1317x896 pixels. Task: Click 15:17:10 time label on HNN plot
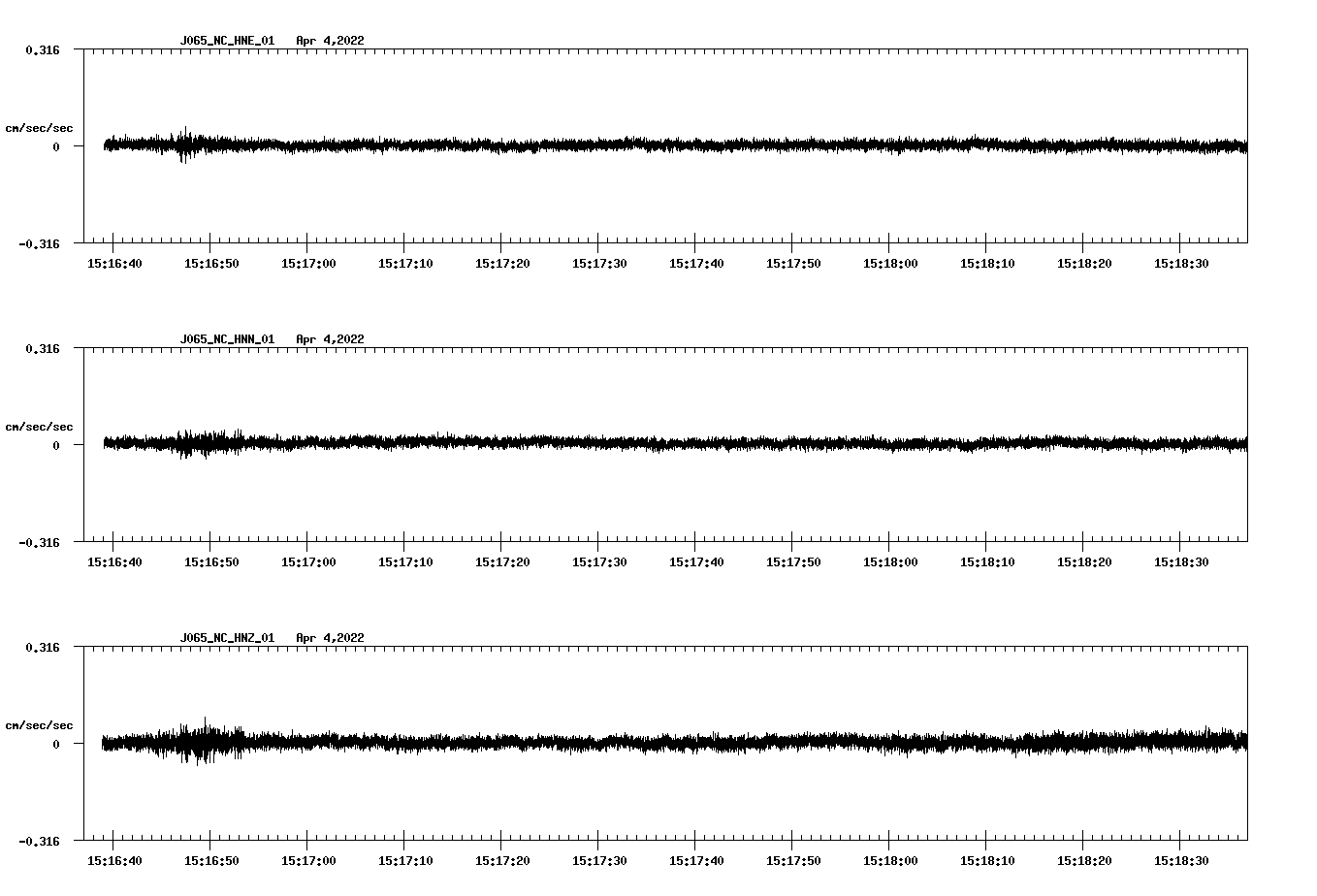(405, 561)
